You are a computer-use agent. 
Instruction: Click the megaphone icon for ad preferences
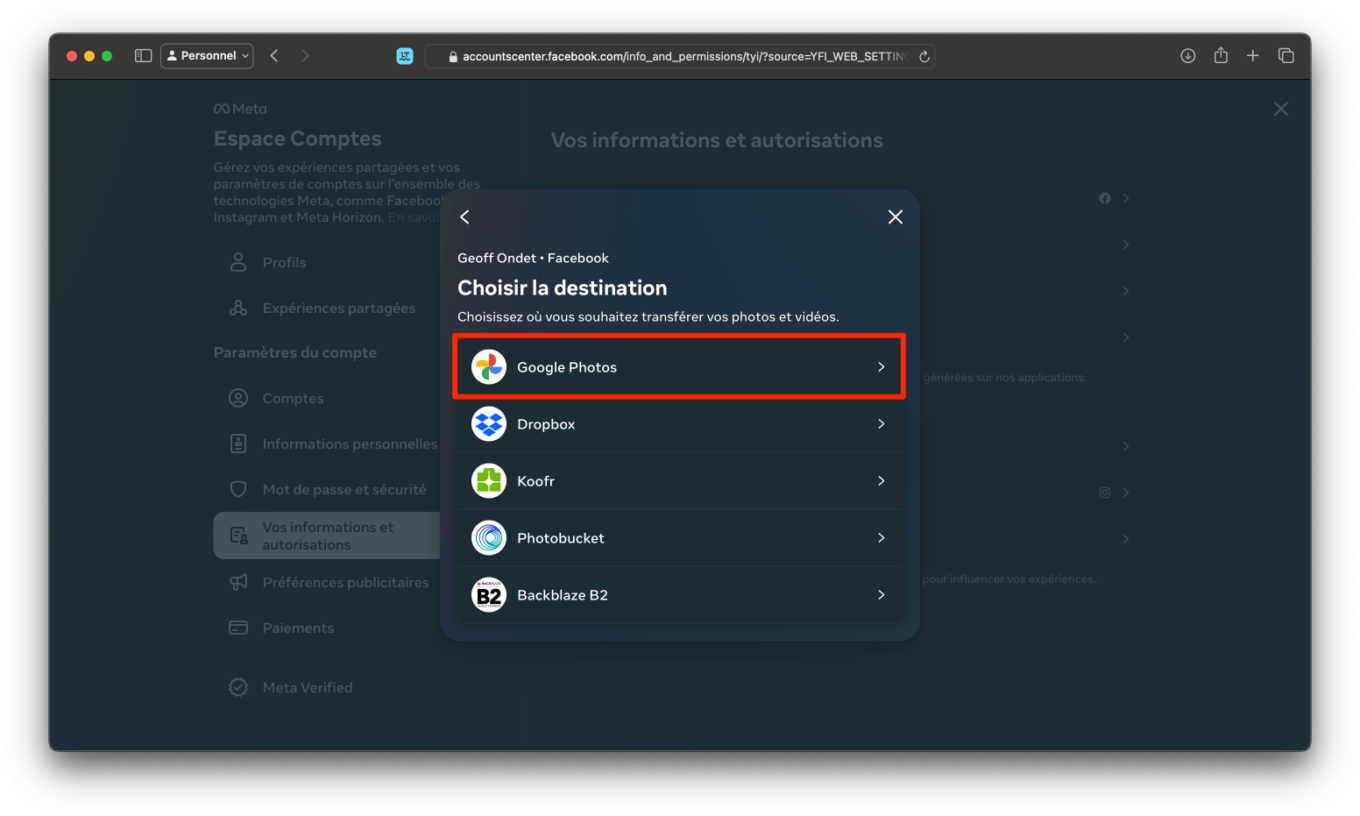coord(238,582)
